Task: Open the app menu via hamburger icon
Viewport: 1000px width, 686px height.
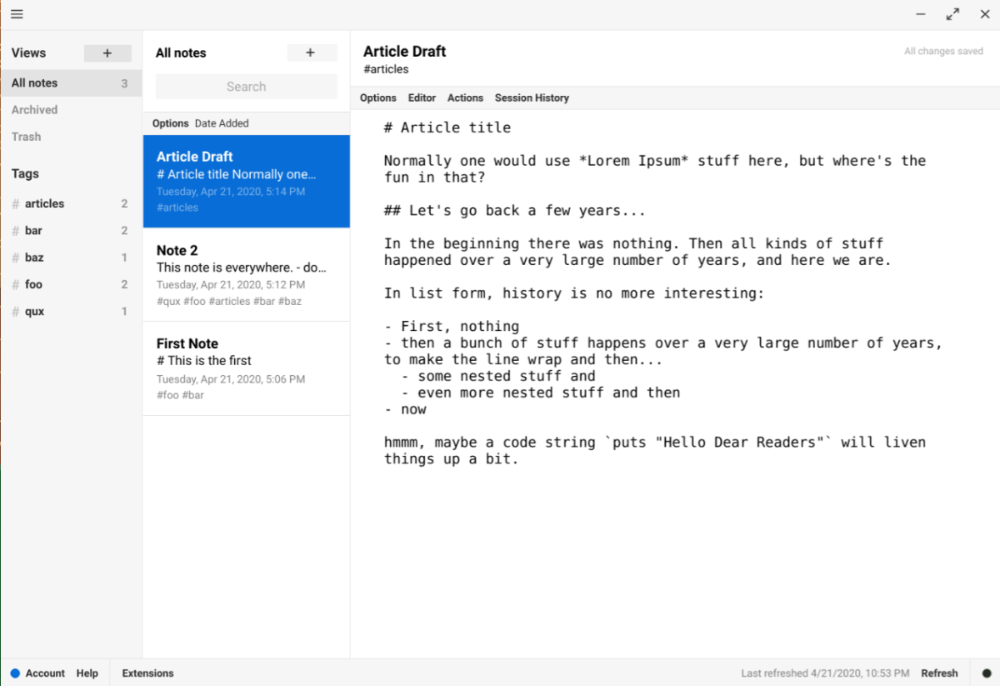Action: pos(16,15)
